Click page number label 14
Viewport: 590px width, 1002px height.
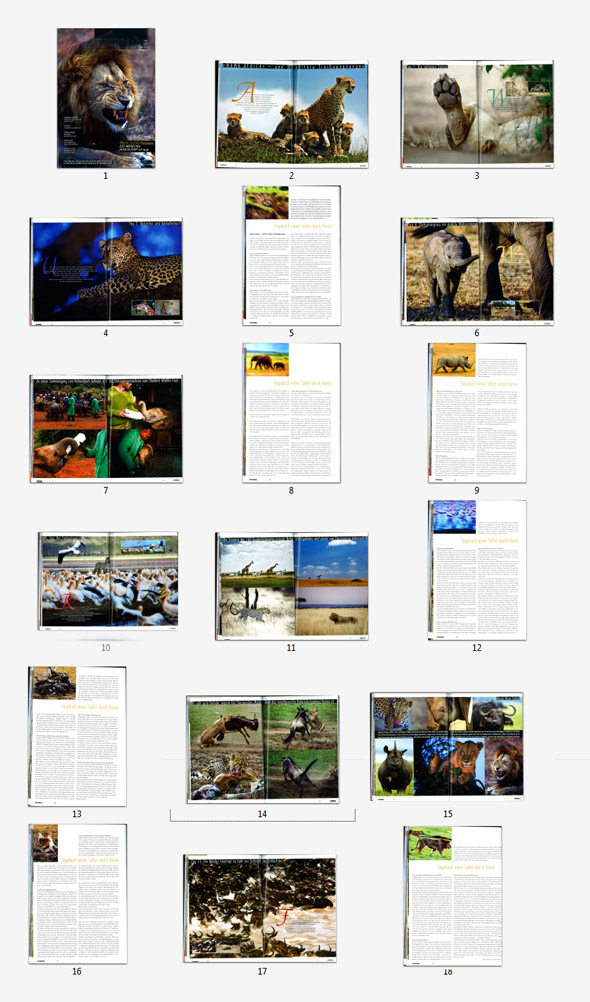point(262,813)
